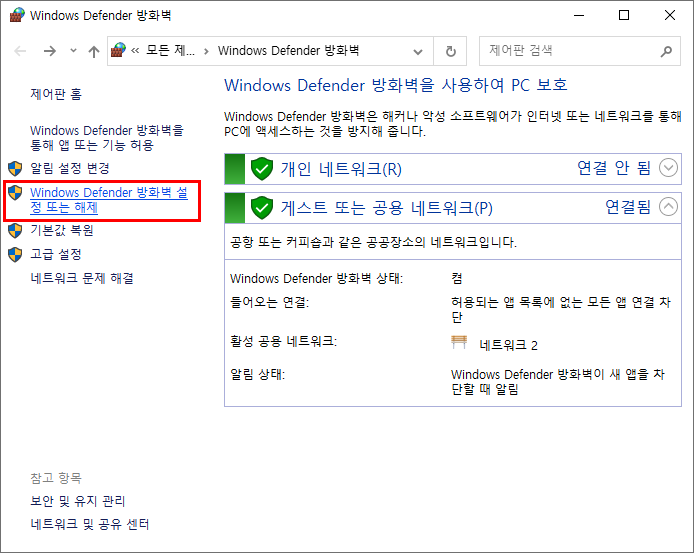The height and width of the screenshot is (553, 694).
Task: Open the 제어판 홈 link
Action: 56,94
